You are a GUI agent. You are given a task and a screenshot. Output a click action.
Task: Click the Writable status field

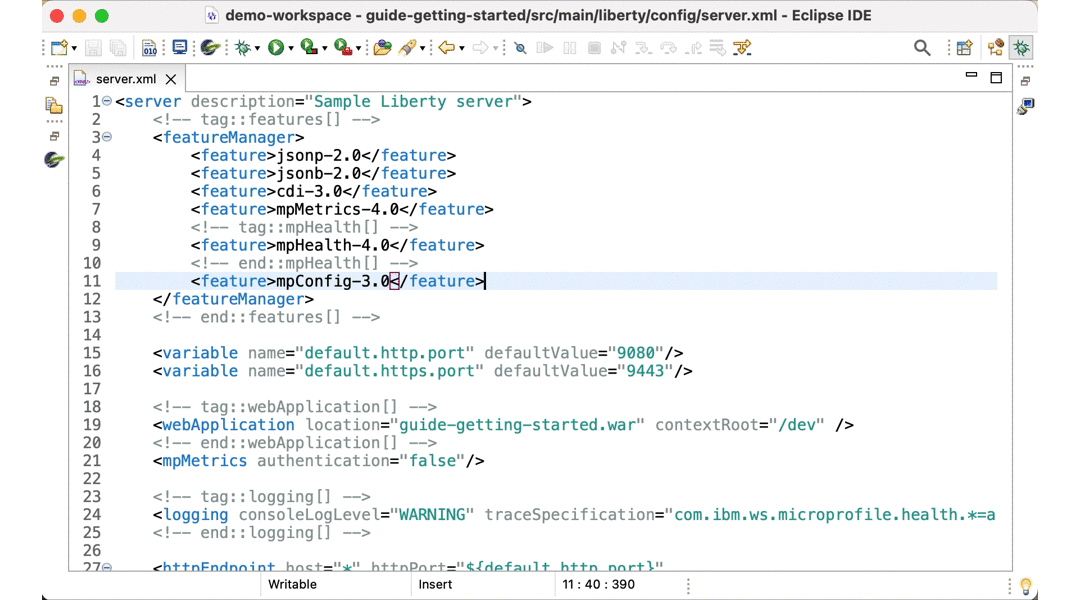pos(292,584)
